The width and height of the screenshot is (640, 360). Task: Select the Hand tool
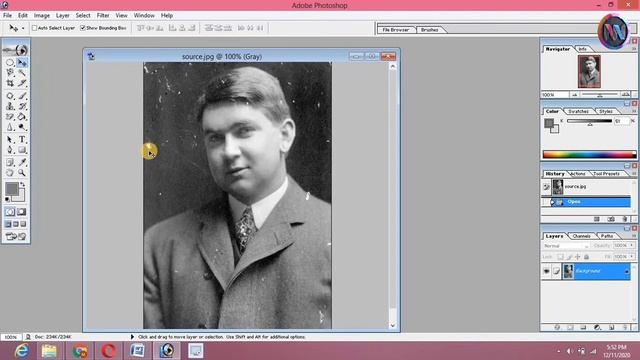click(x=10, y=173)
